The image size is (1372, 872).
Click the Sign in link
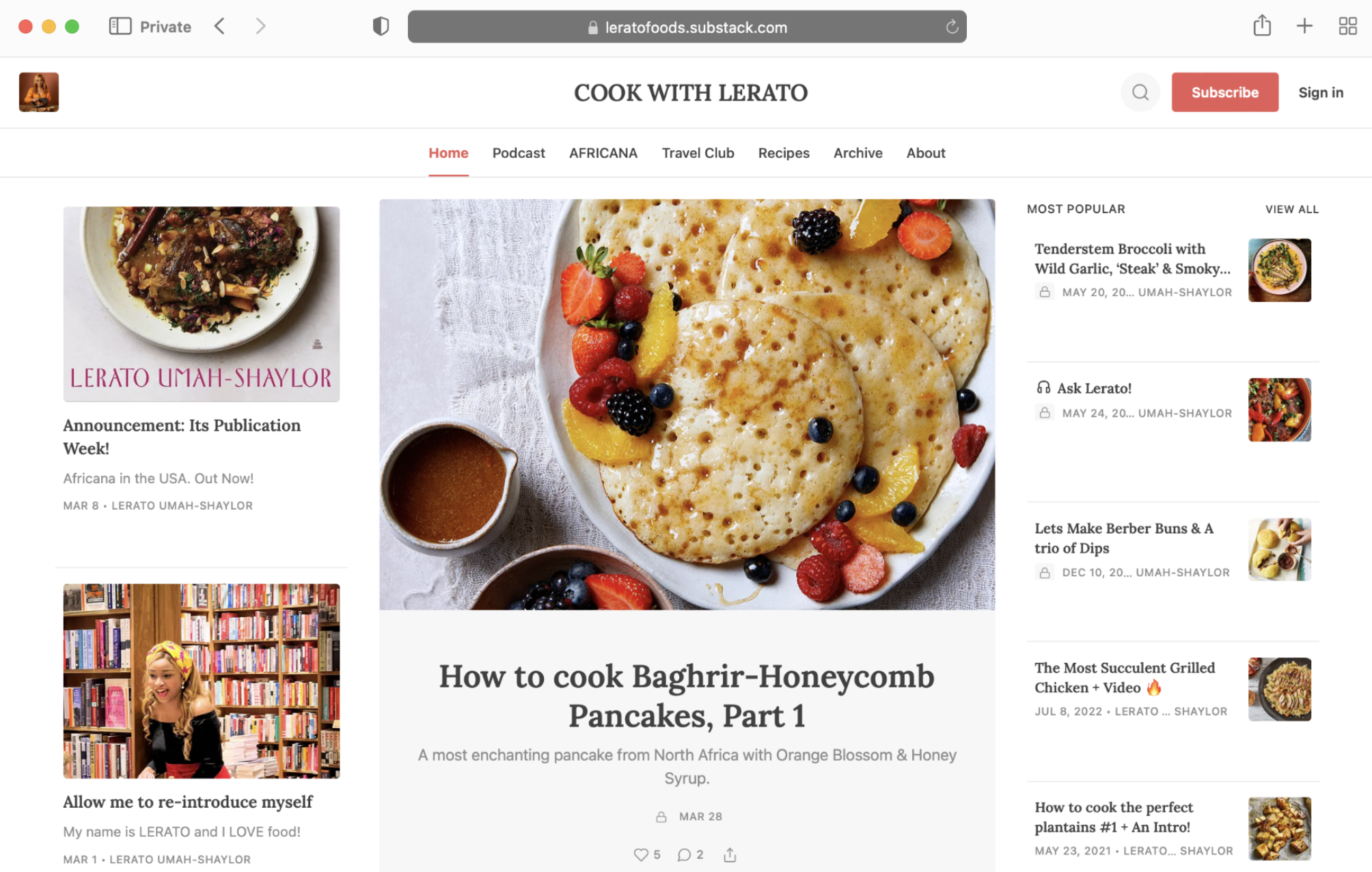pos(1320,92)
